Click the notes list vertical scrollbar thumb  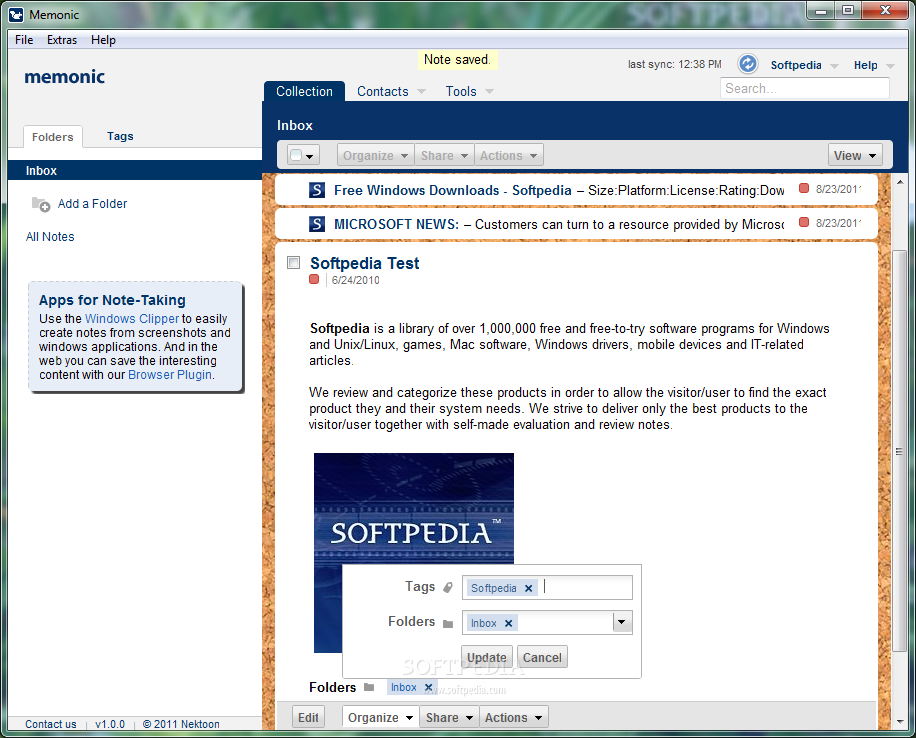[899, 451]
